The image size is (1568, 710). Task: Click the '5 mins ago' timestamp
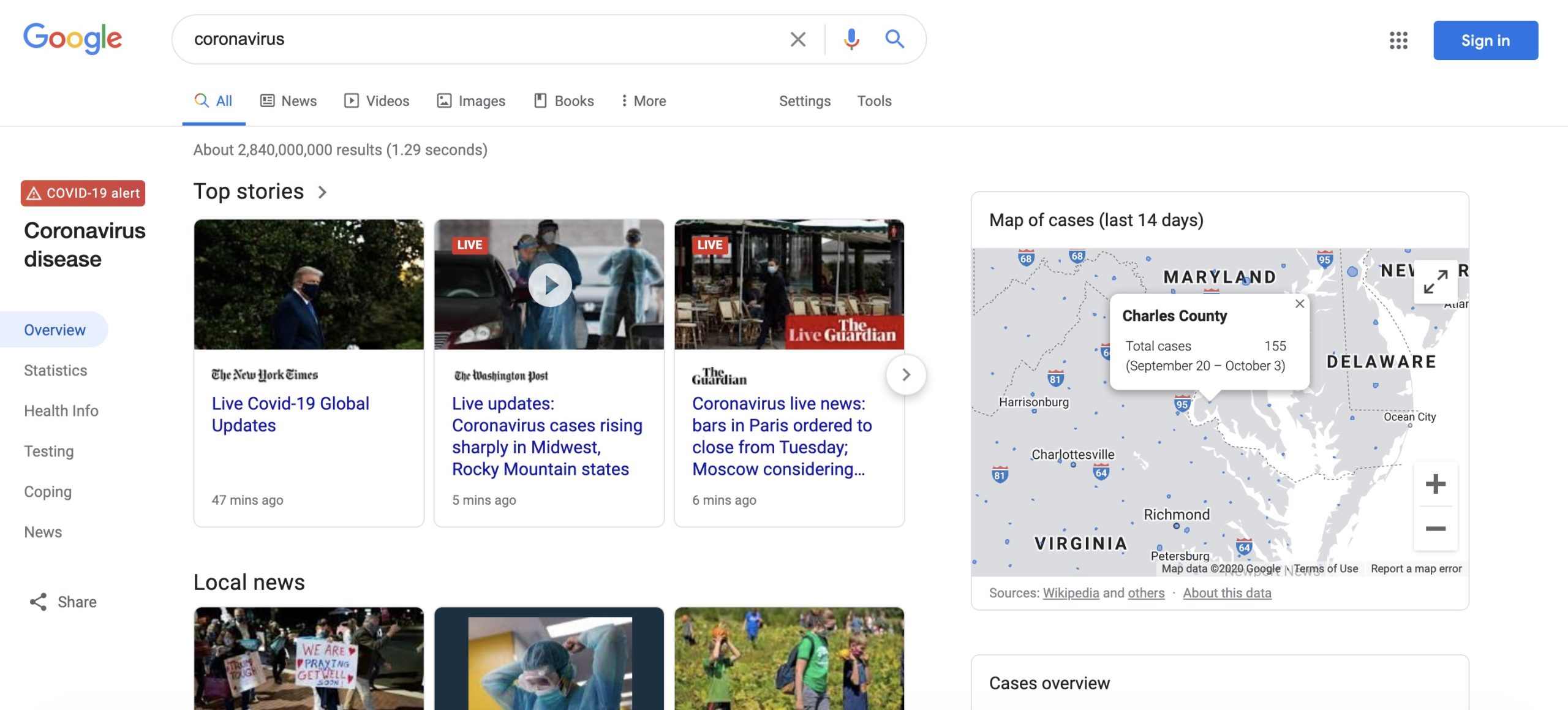click(x=484, y=500)
